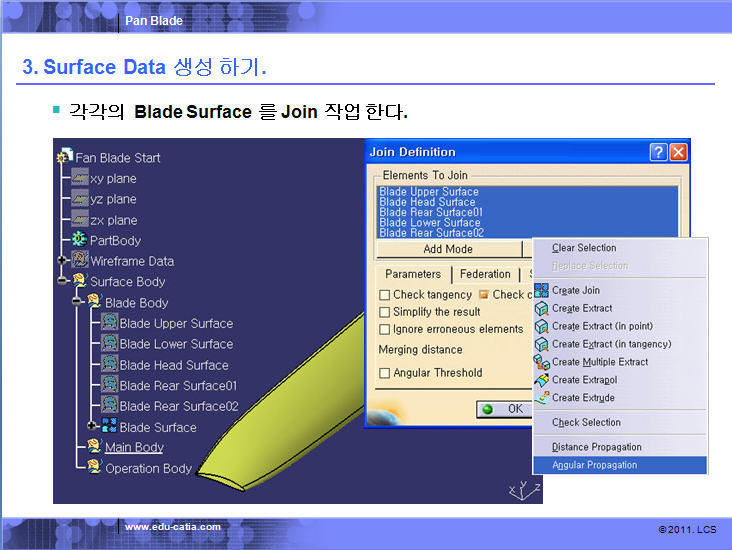The height and width of the screenshot is (550, 732).
Task: Click the Join Definition help question-mark icon
Action: pos(658,152)
